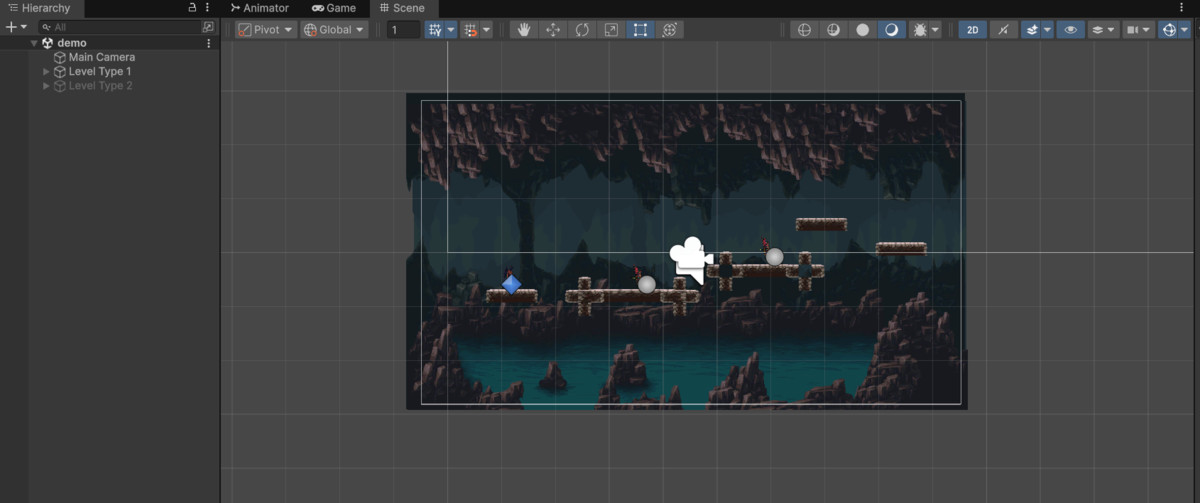Click the wireframe draw mode icon
The height and width of the screenshot is (503, 1200).
[803, 30]
